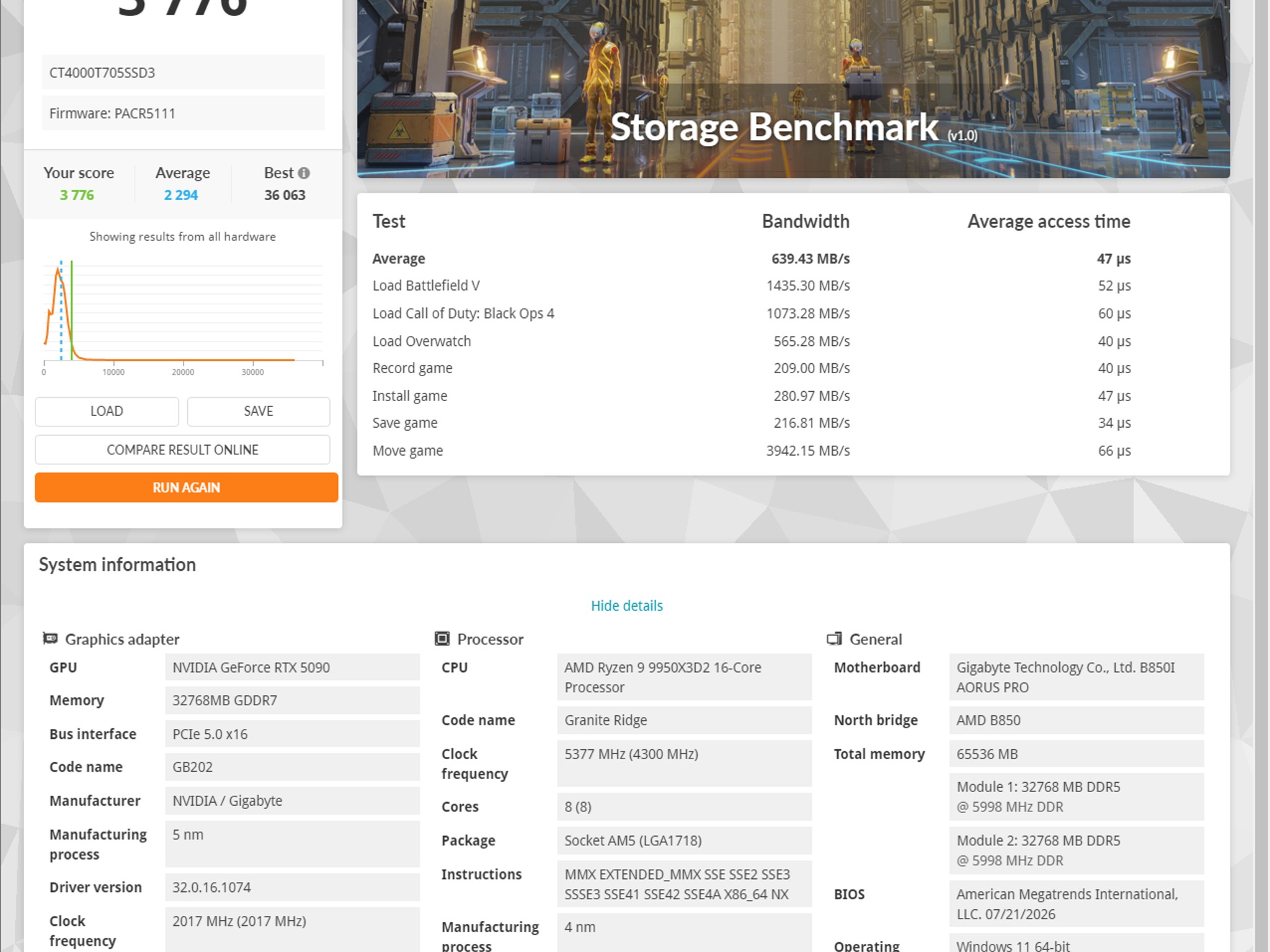The image size is (1270, 952).
Task: Click Memory value 32768MB GDDR7
Action: tap(292, 700)
